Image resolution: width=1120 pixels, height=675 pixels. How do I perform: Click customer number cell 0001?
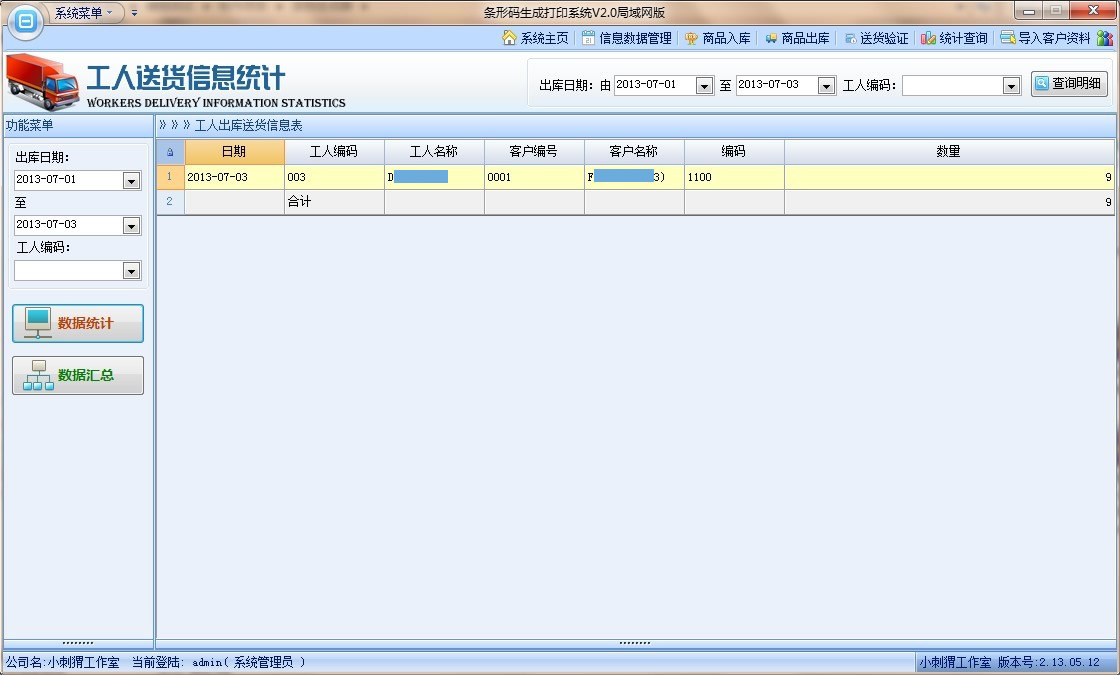pos(534,177)
